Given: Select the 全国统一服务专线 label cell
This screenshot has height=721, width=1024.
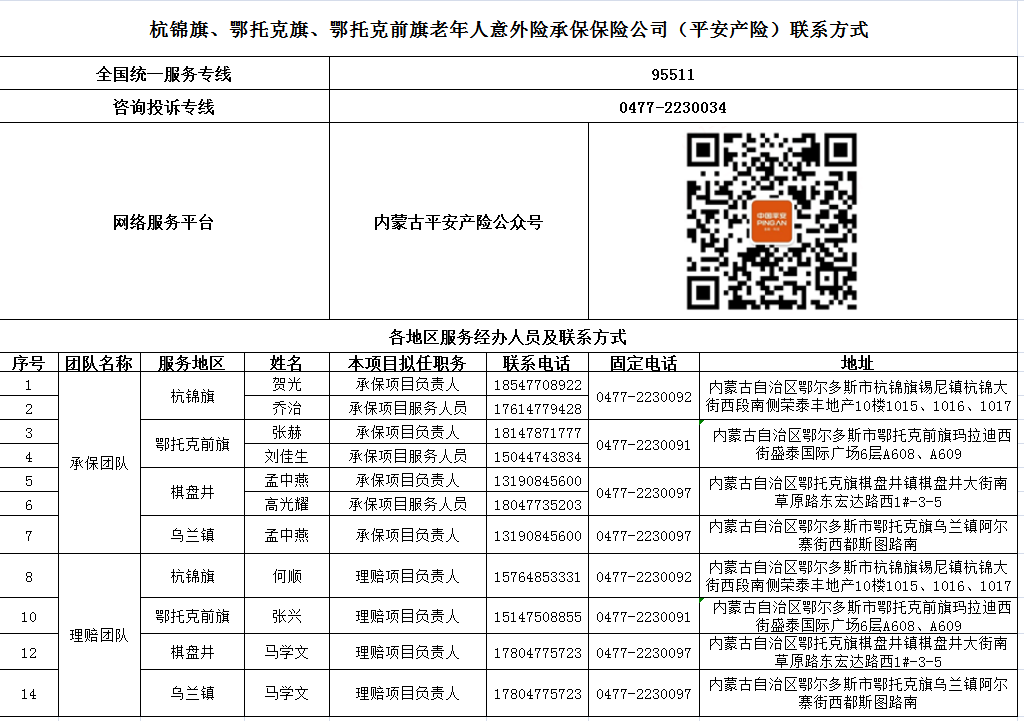Looking at the screenshot, I should [x=164, y=74].
